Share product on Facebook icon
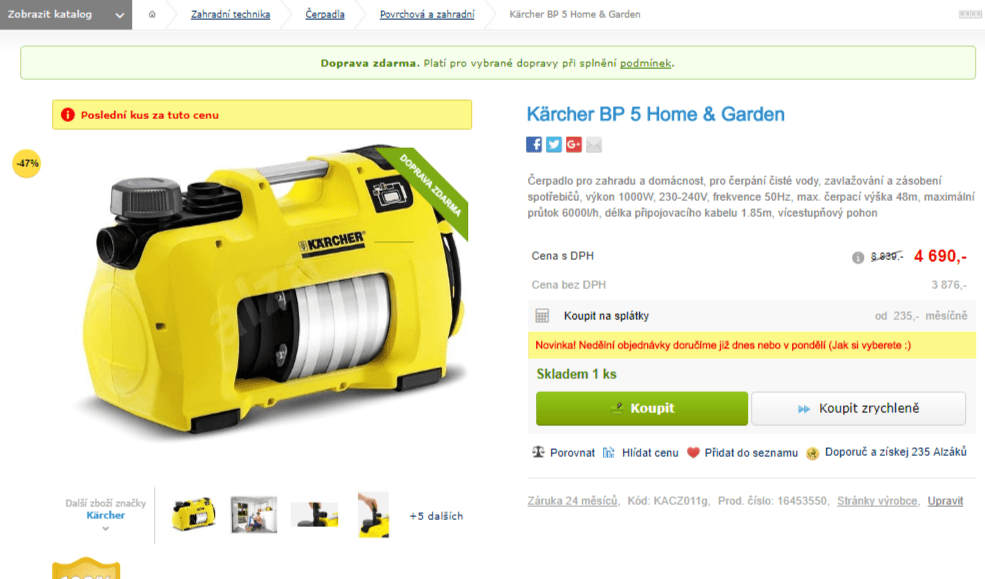This screenshot has width=985, height=579. pyautogui.click(x=534, y=144)
